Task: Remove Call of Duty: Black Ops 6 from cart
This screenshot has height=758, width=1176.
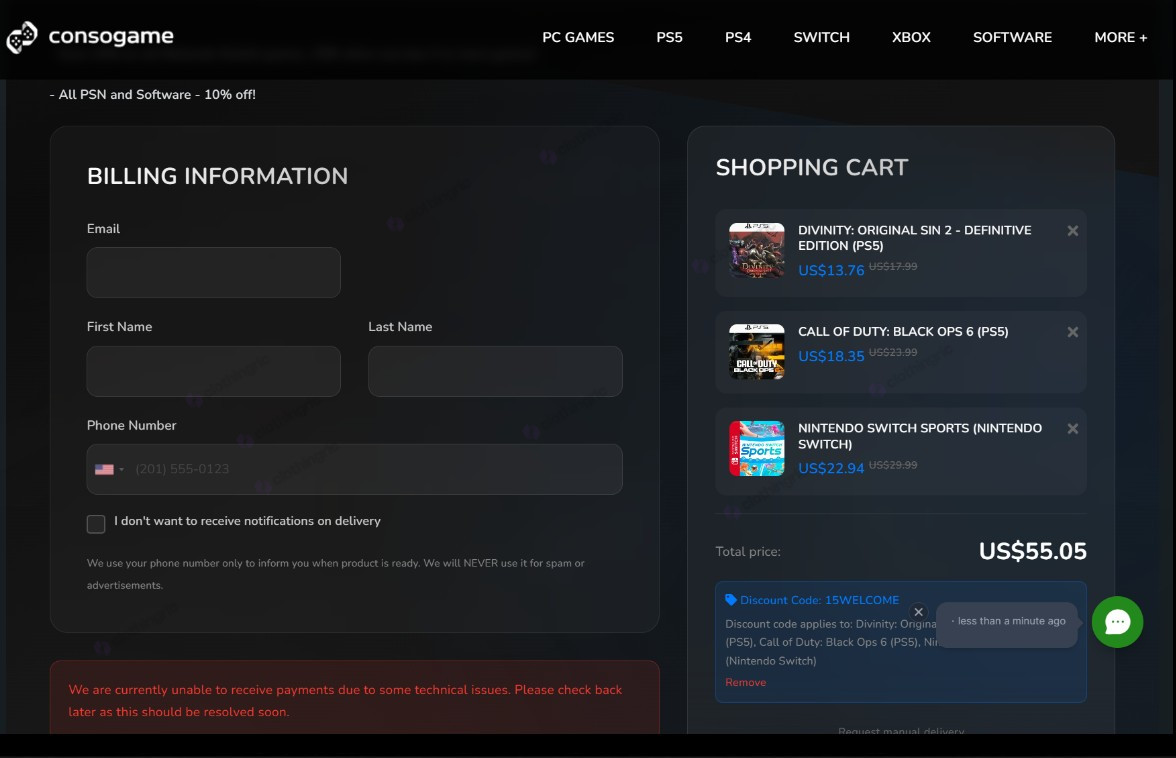Action: pos(1072,332)
